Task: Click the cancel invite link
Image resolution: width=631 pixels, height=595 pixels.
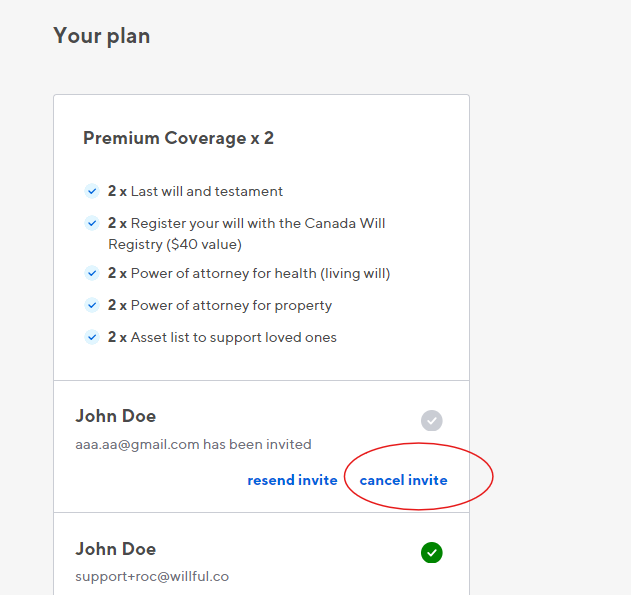Action: click(403, 480)
